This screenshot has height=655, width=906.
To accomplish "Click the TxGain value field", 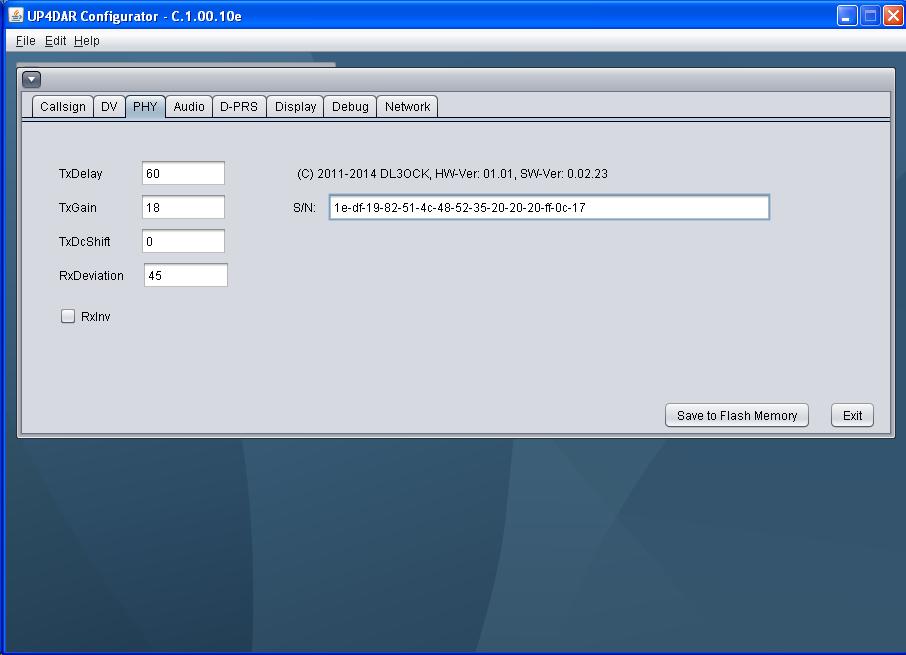I will 183,207.
